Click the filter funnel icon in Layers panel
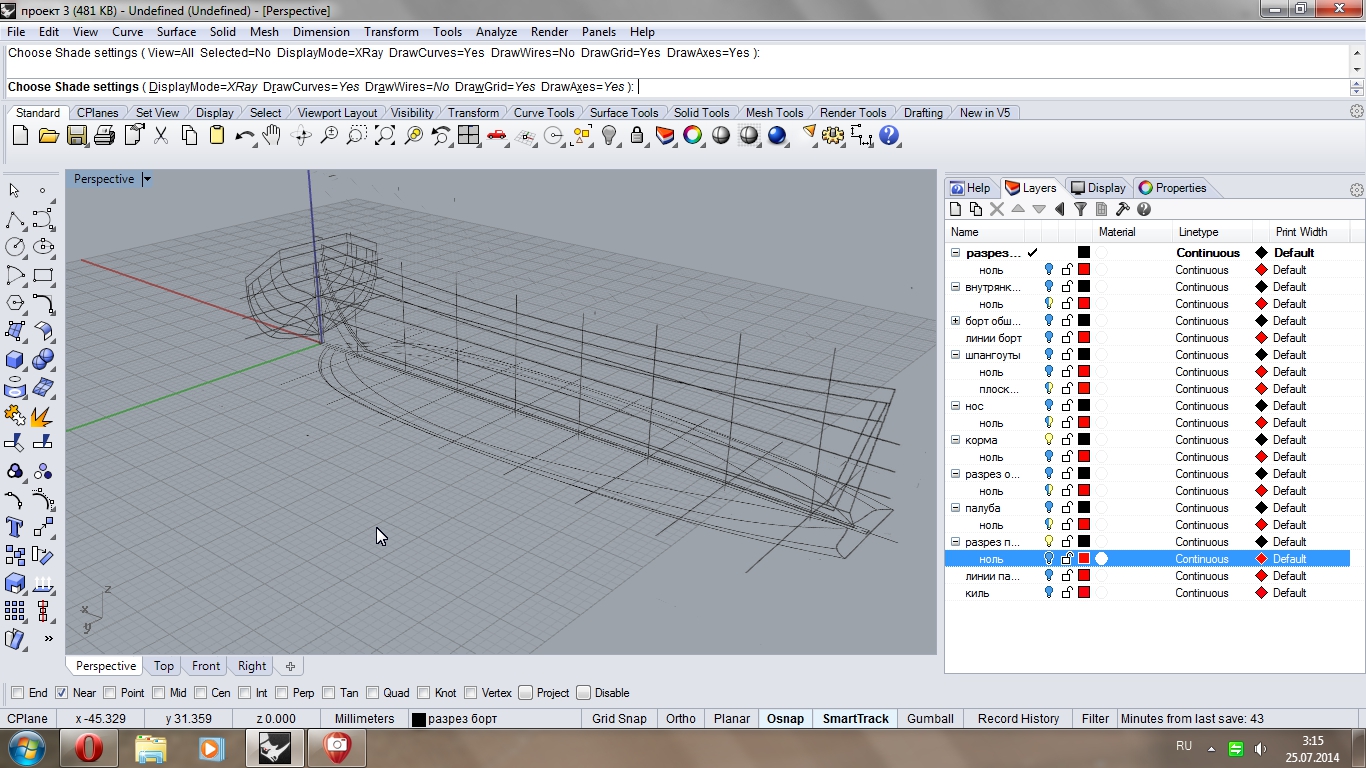Image resolution: width=1366 pixels, height=768 pixels. click(x=1080, y=209)
